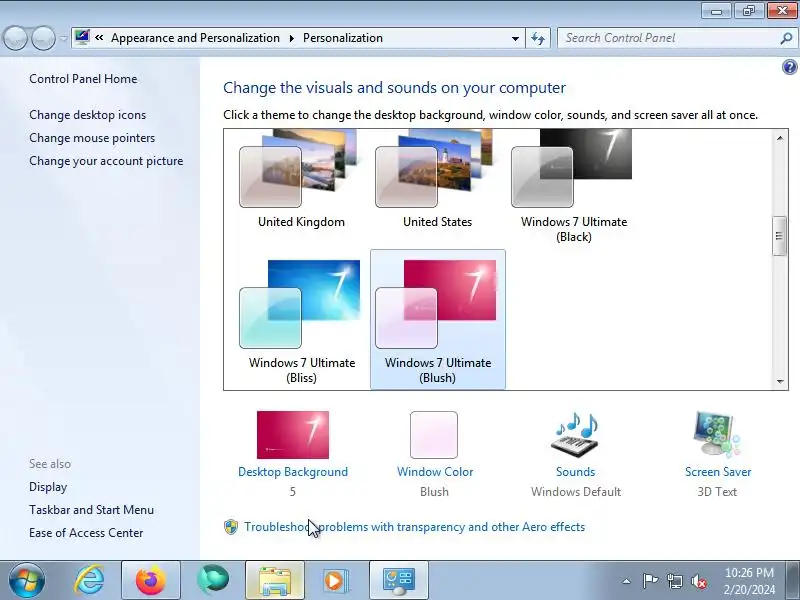The height and width of the screenshot is (600, 800).
Task: Click the Desktop Background link
Action: tap(293, 472)
